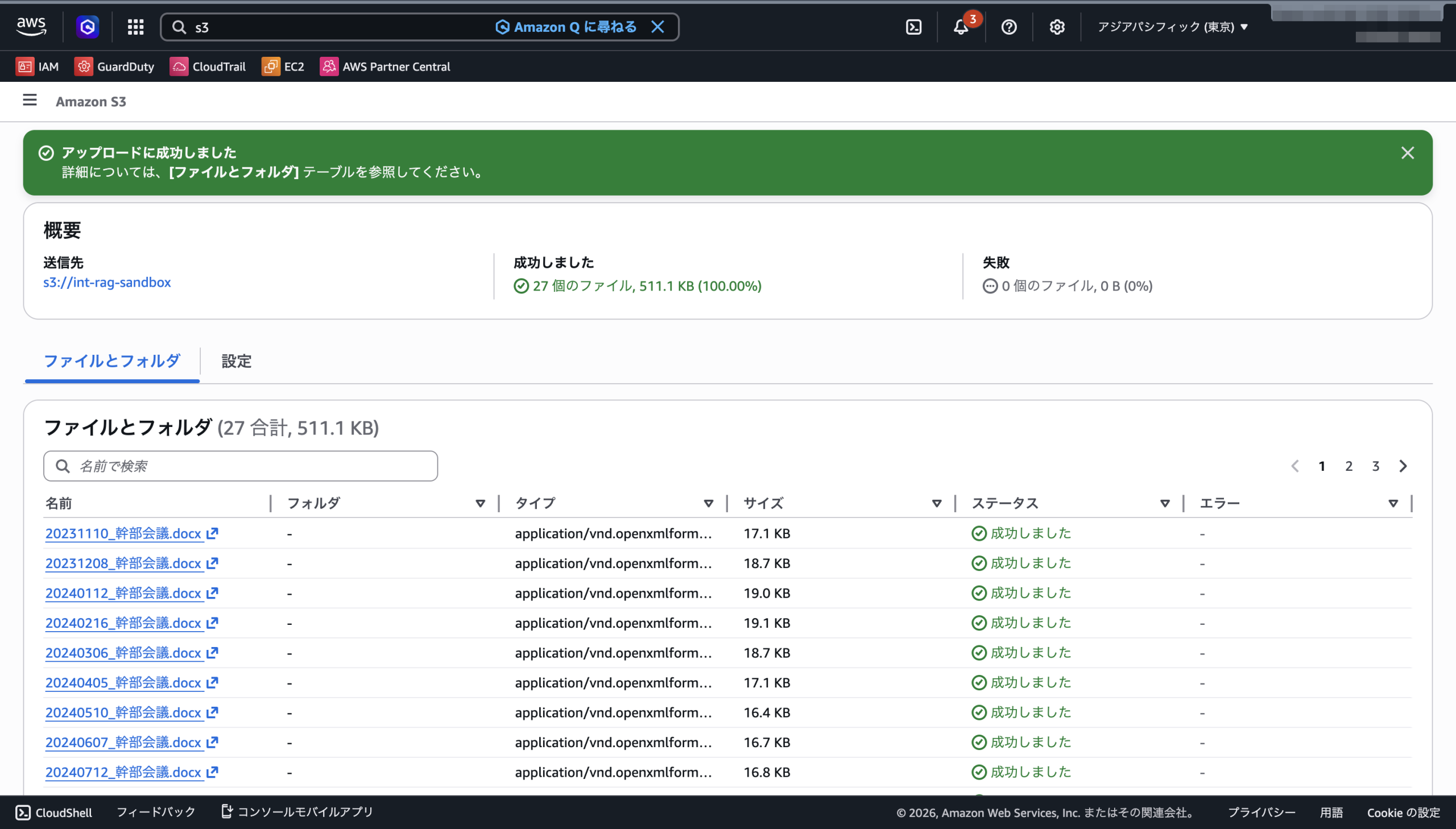Click the AWS logo home icon
This screenshot has width=1456, height=829.
tap(31, 26)
